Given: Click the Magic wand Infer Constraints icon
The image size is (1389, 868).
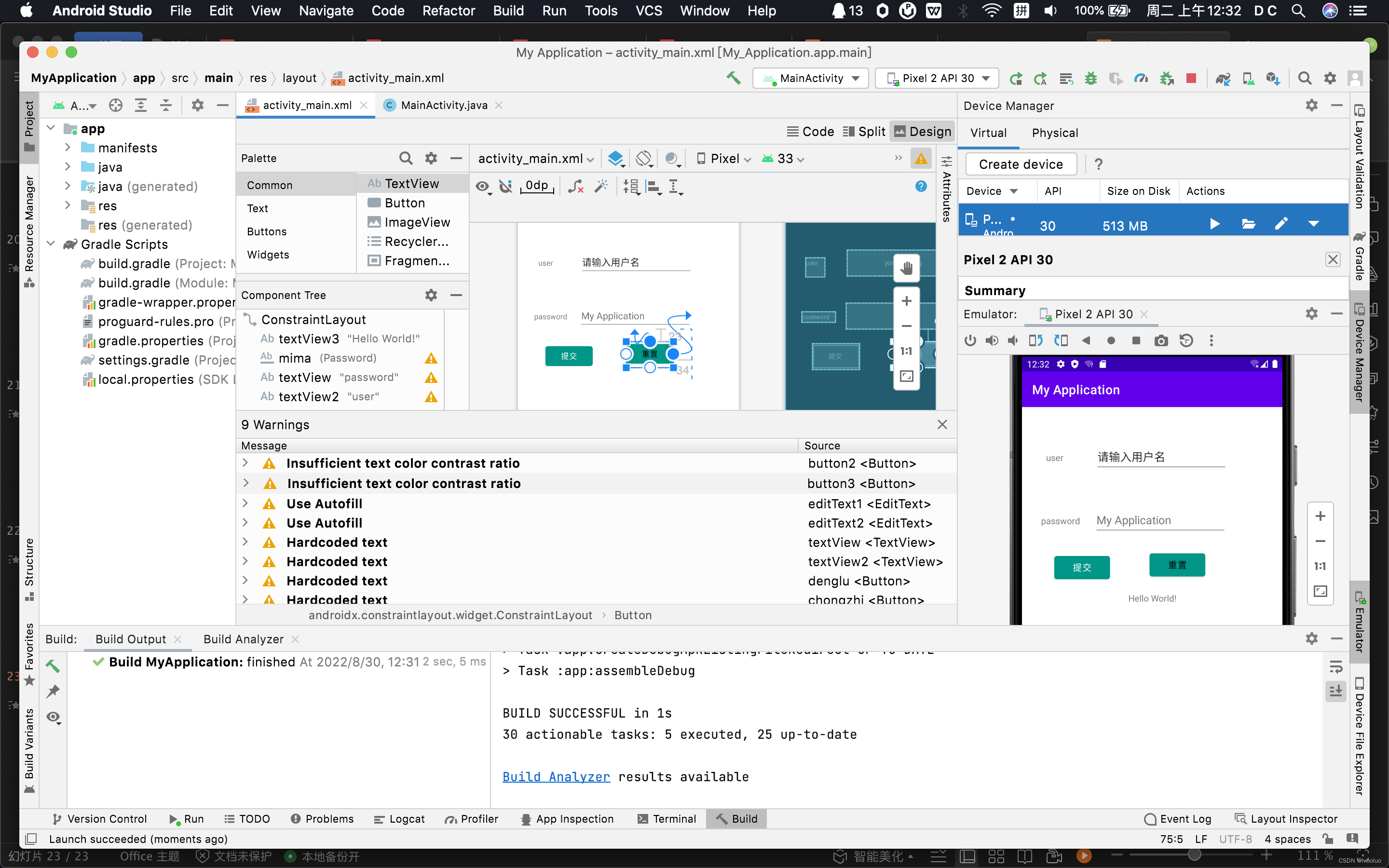Looking at the screenshot, I should tap(601, 186).
